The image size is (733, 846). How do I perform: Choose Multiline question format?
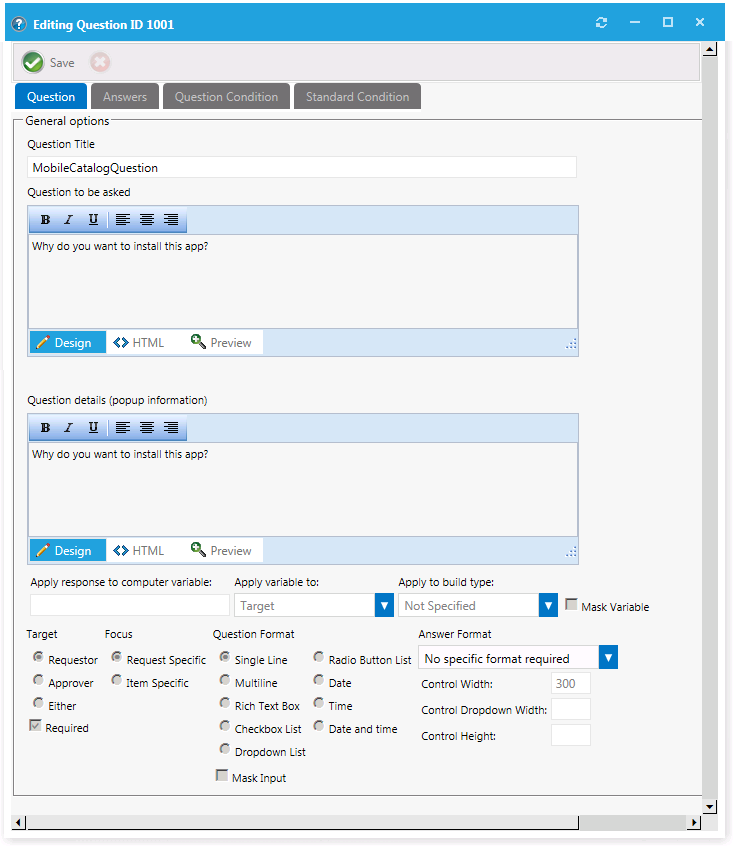[225, 681]
